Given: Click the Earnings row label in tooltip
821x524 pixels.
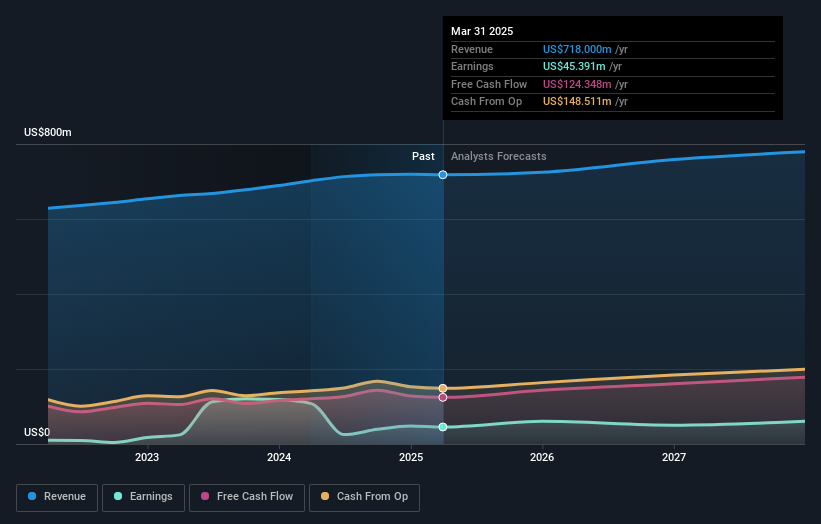Looking at the screenshot, I should pos(472,66).
